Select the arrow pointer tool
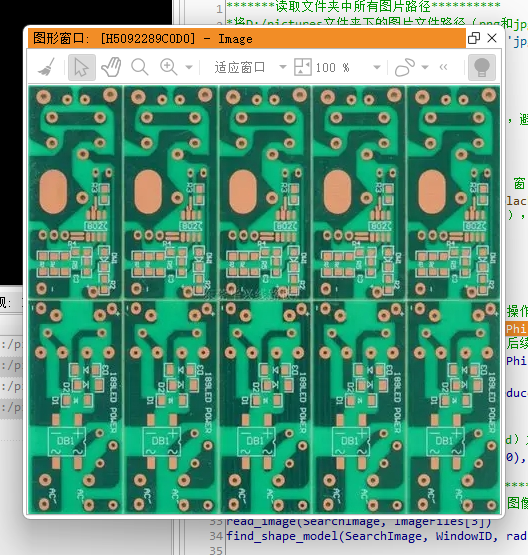Viewport: 528px width, 555px height. [x=81, y=67]
